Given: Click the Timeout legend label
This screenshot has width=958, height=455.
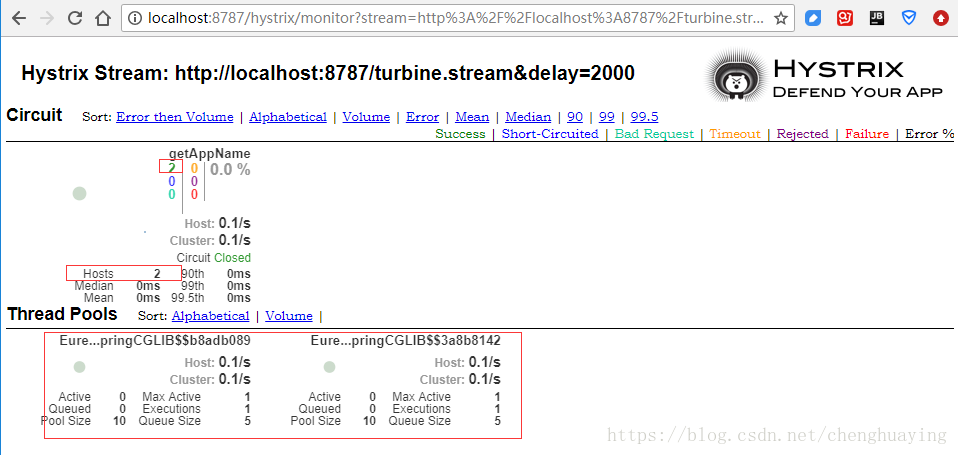Looking at the screenshot, I should coord(735,134).
